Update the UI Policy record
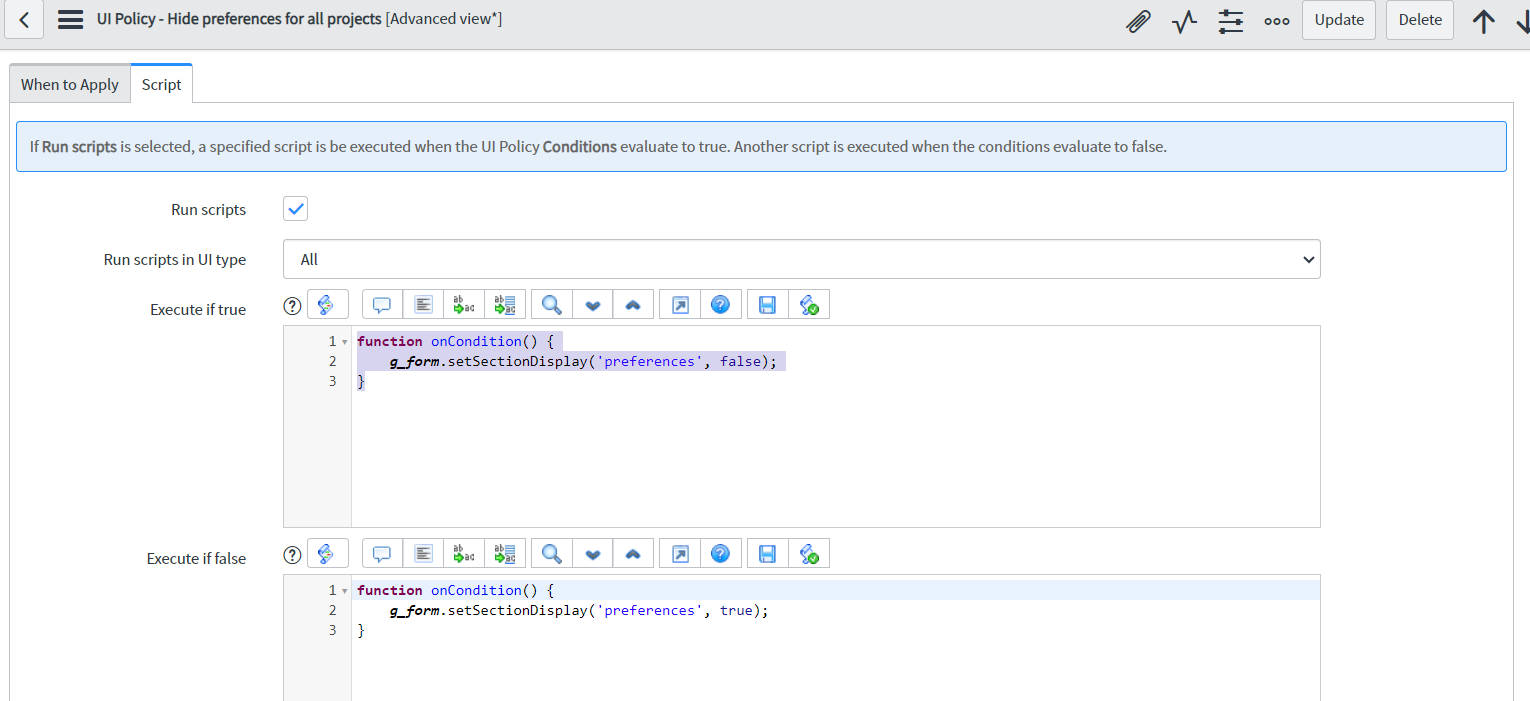This screenshot has width=1530, height=701. coord(1338,19)
